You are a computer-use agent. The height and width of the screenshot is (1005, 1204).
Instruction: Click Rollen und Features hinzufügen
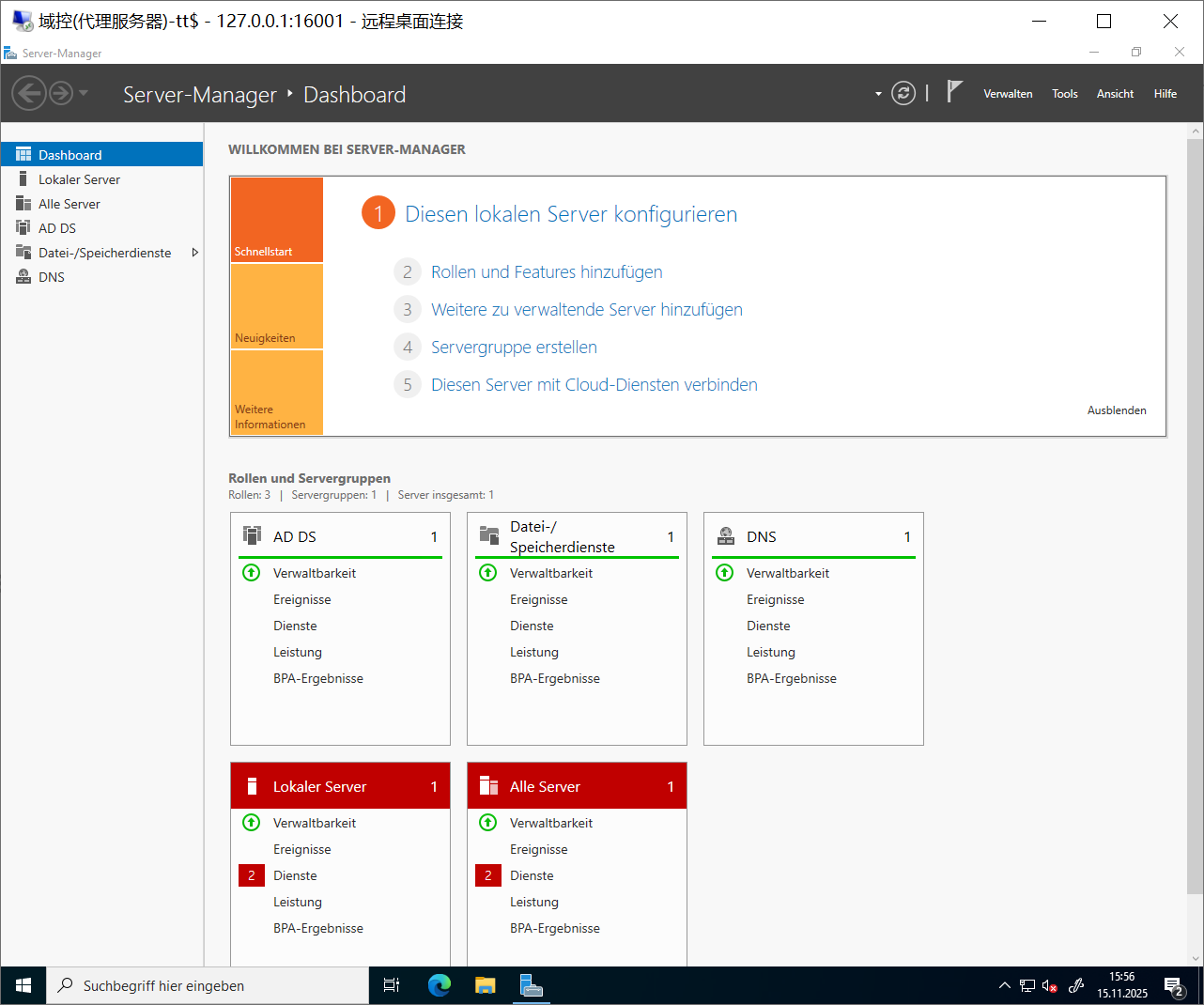[x=547, y=271]
